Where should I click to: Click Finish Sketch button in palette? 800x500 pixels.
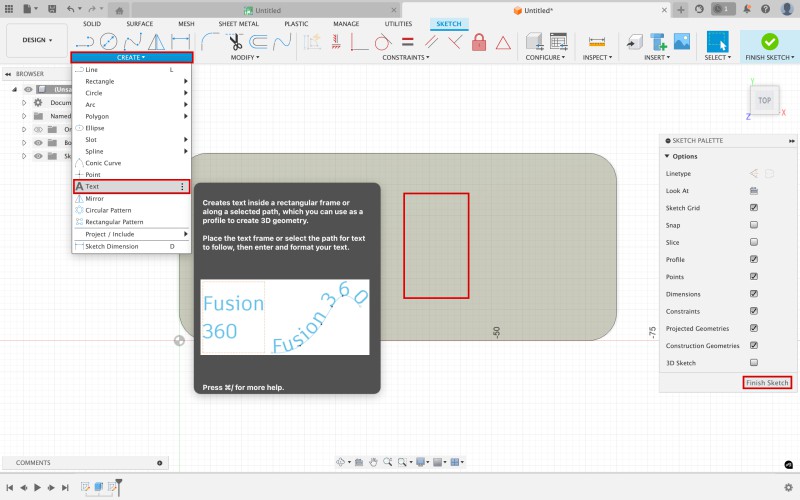pos(767,383)
